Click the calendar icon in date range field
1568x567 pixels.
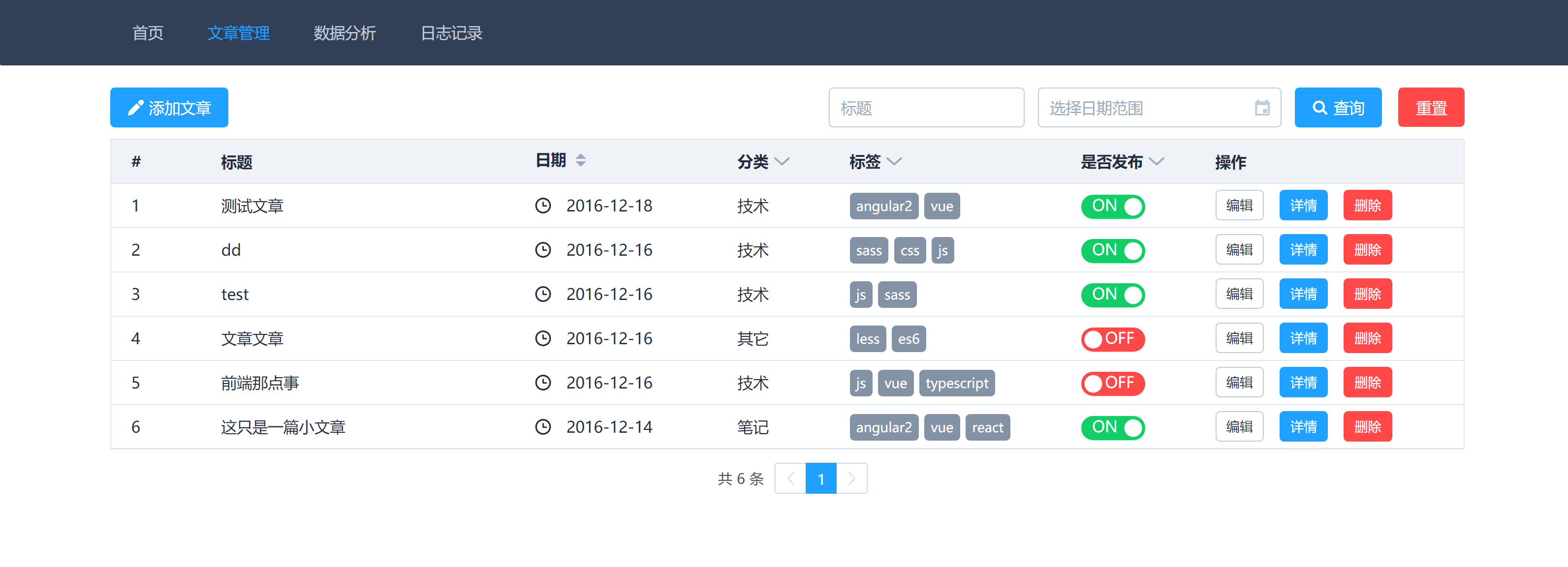click(1262, 108)
